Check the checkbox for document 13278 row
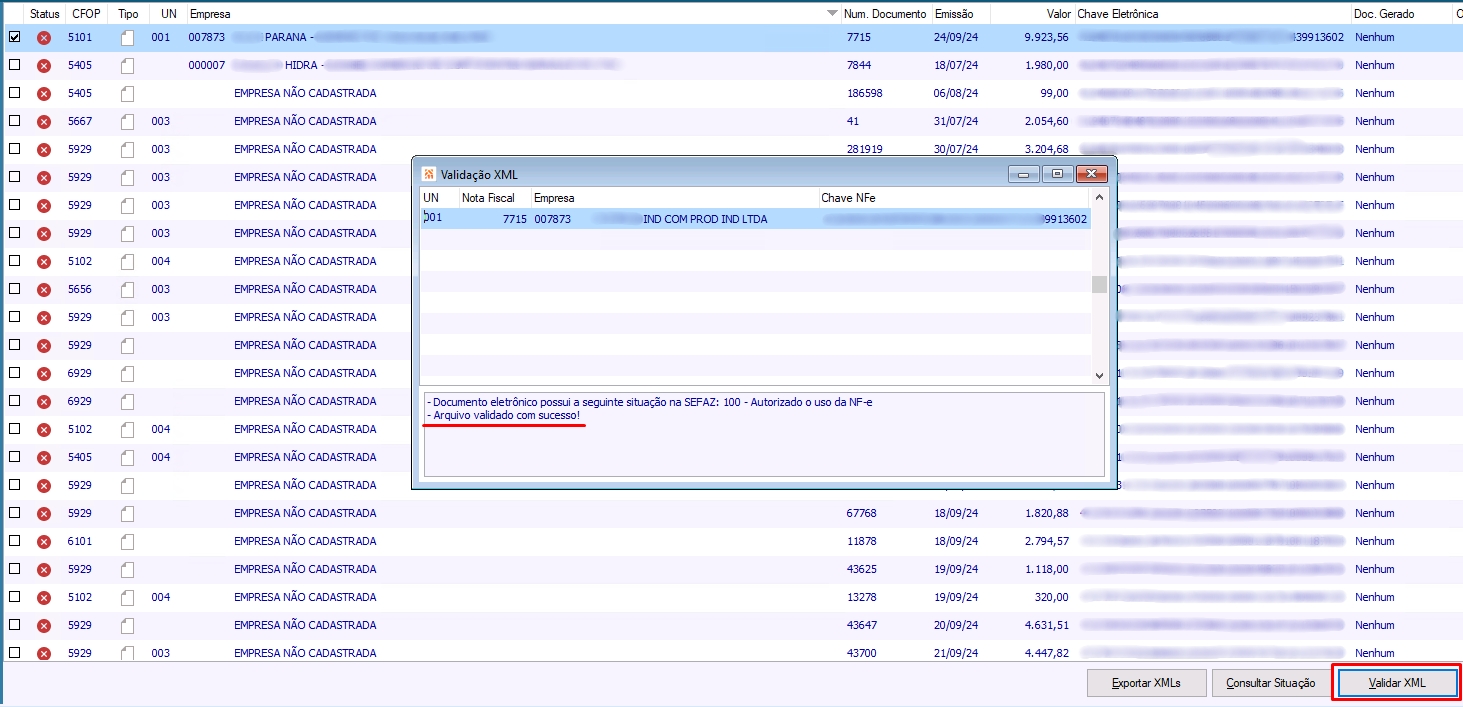 (x=14, y=597)
